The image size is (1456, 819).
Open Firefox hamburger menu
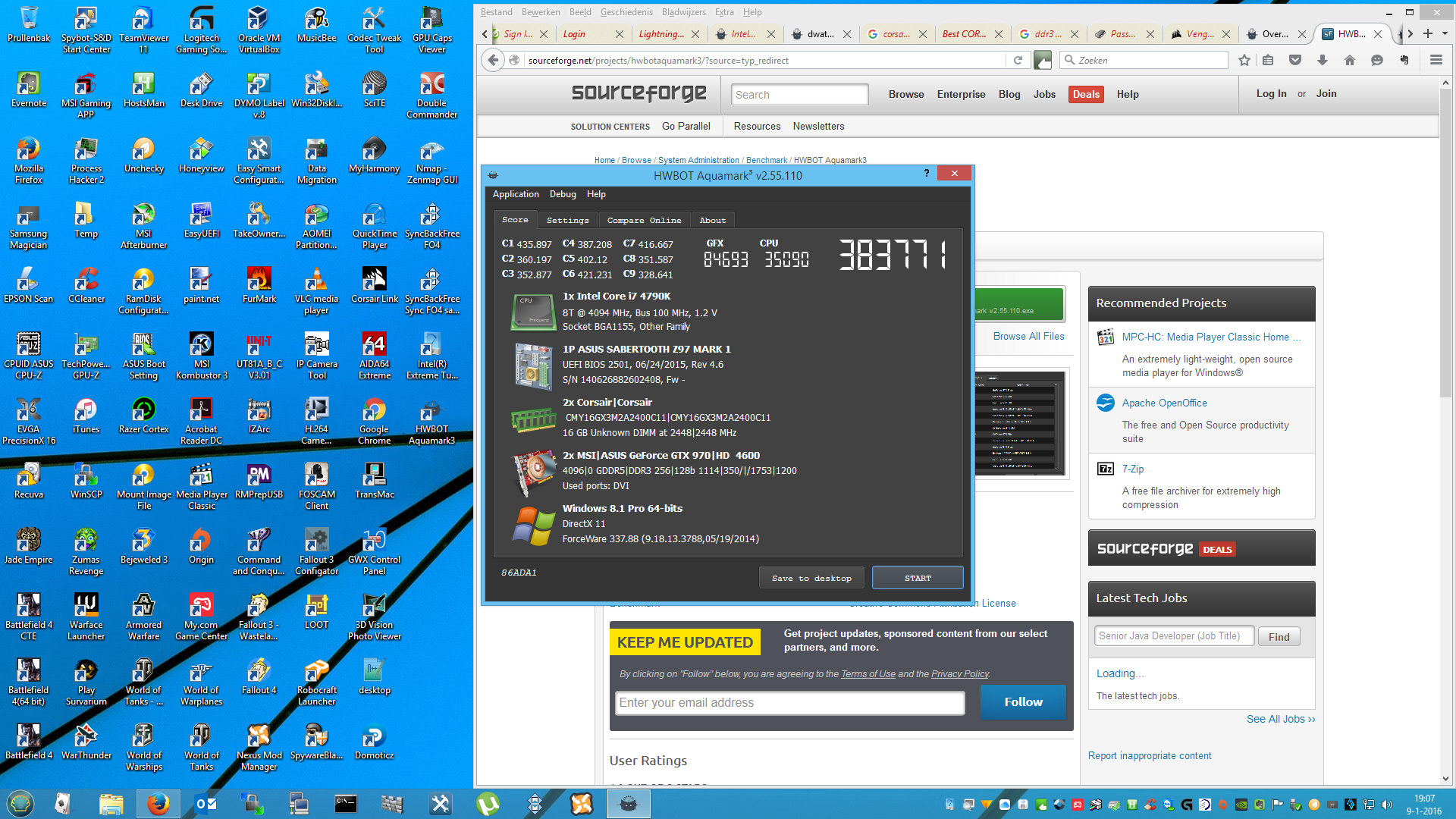pyautogui.click(x=1436, y=60)
